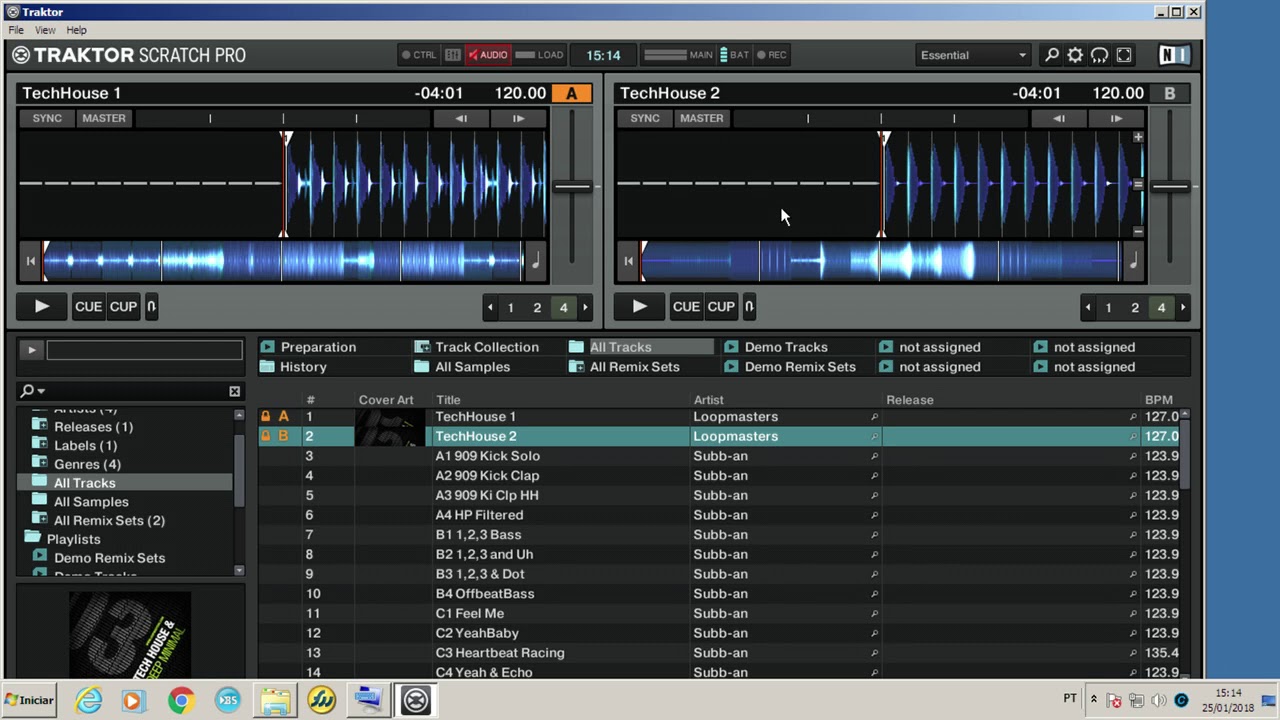Open the Traktor icon in the taskbar
The image size is (1280, 720).
tap(415, 700)
